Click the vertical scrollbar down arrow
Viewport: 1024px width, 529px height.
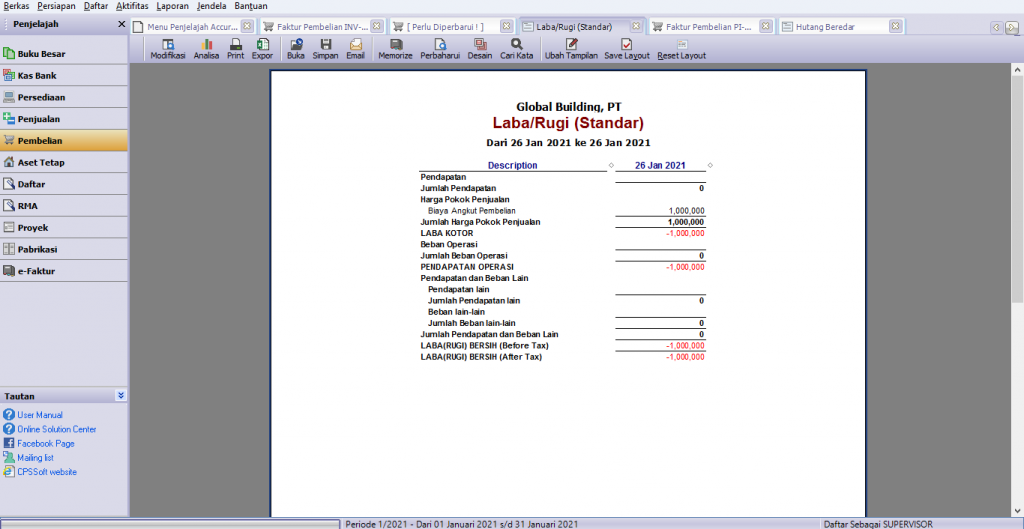[x=1017, y=511]
